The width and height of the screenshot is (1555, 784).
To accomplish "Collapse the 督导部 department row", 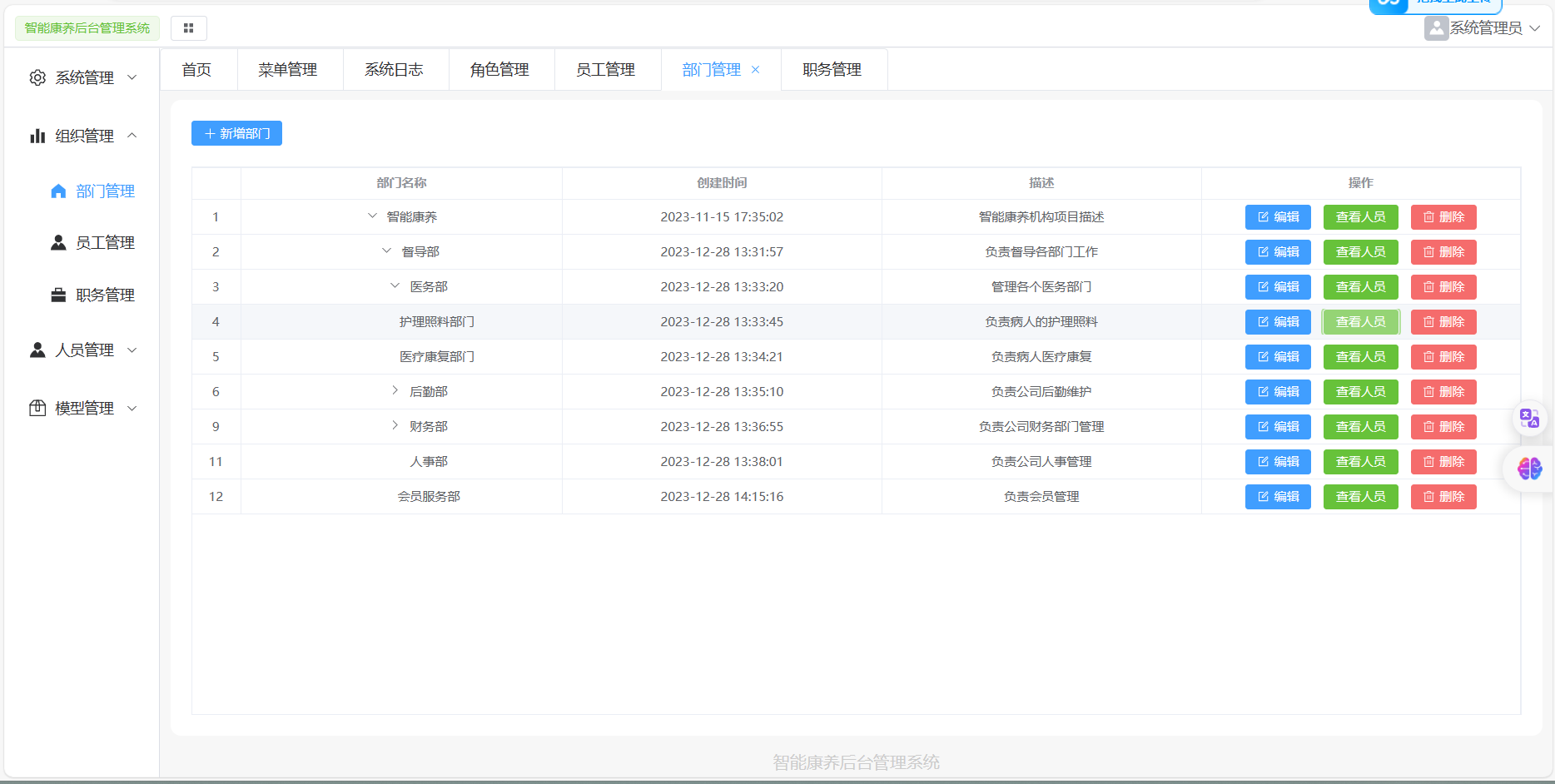I will click(386, 251).
